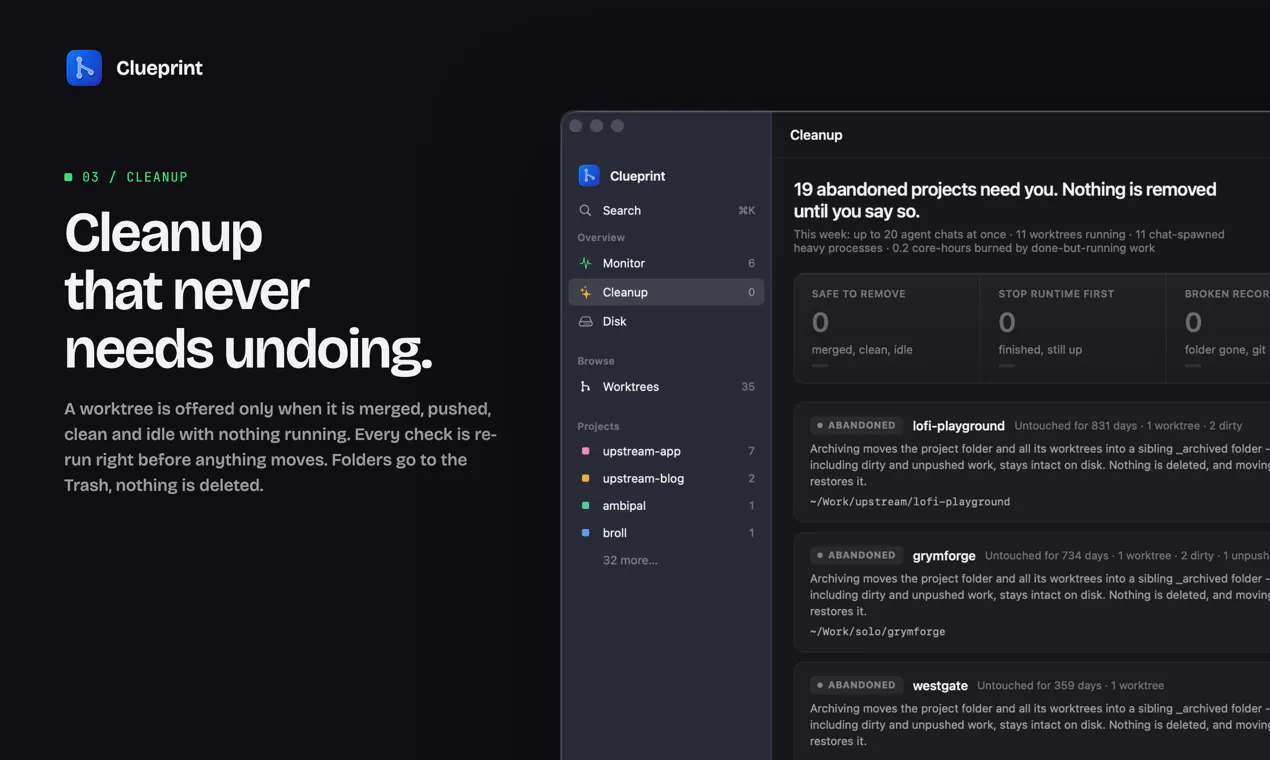Click path ~/Work/solo/grymforge

pyautogui.click(x=877, y=632)
